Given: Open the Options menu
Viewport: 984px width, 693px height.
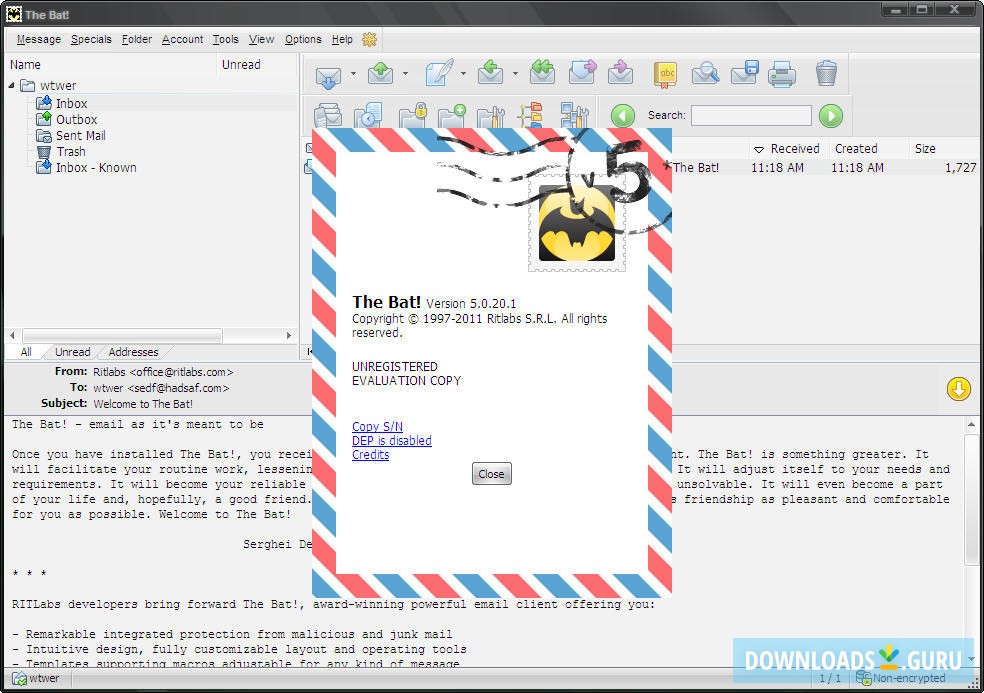Looking at the screenshot, I should 303,40.
